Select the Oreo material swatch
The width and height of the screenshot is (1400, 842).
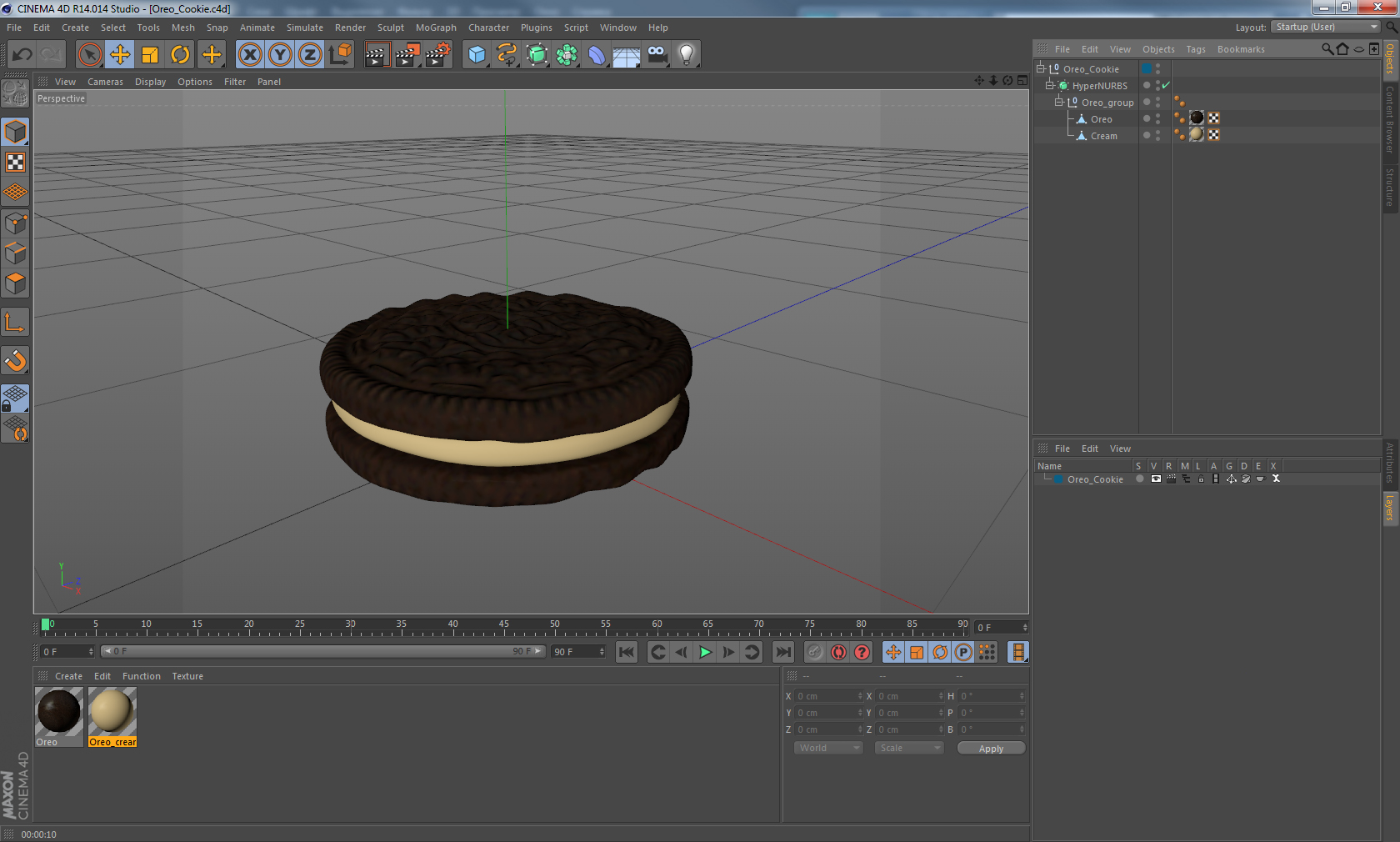point(59,711)
